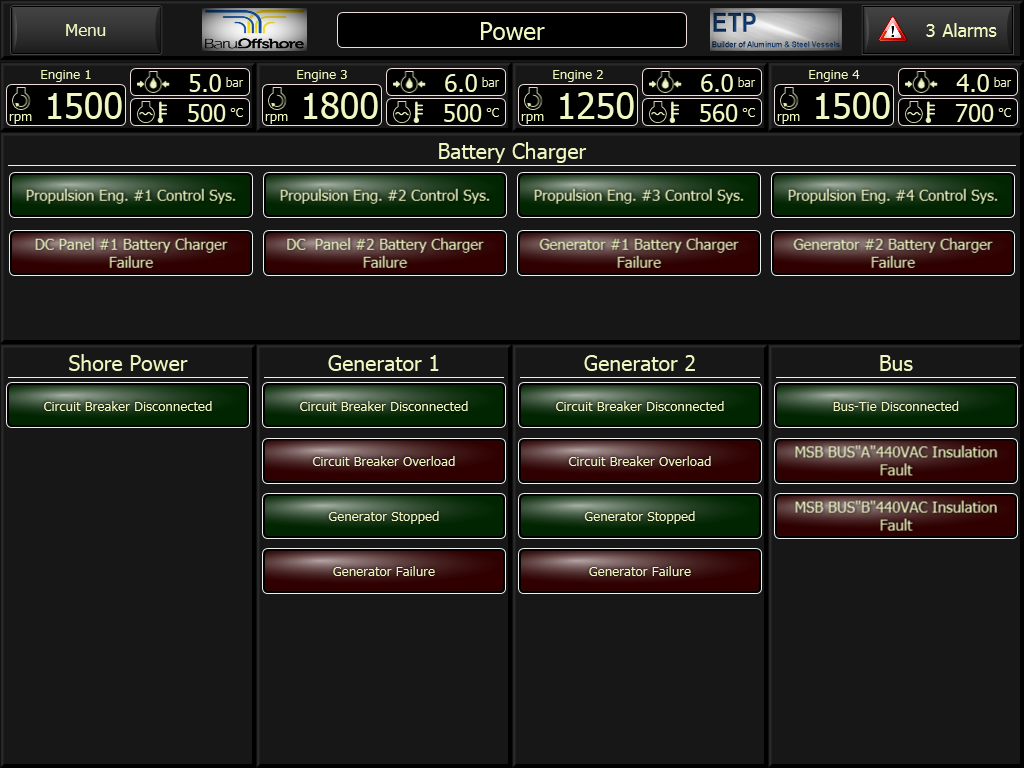Click Engine 2 temperature reading 560 °C
Viewport: 1024px width, 768px height.
702,113
